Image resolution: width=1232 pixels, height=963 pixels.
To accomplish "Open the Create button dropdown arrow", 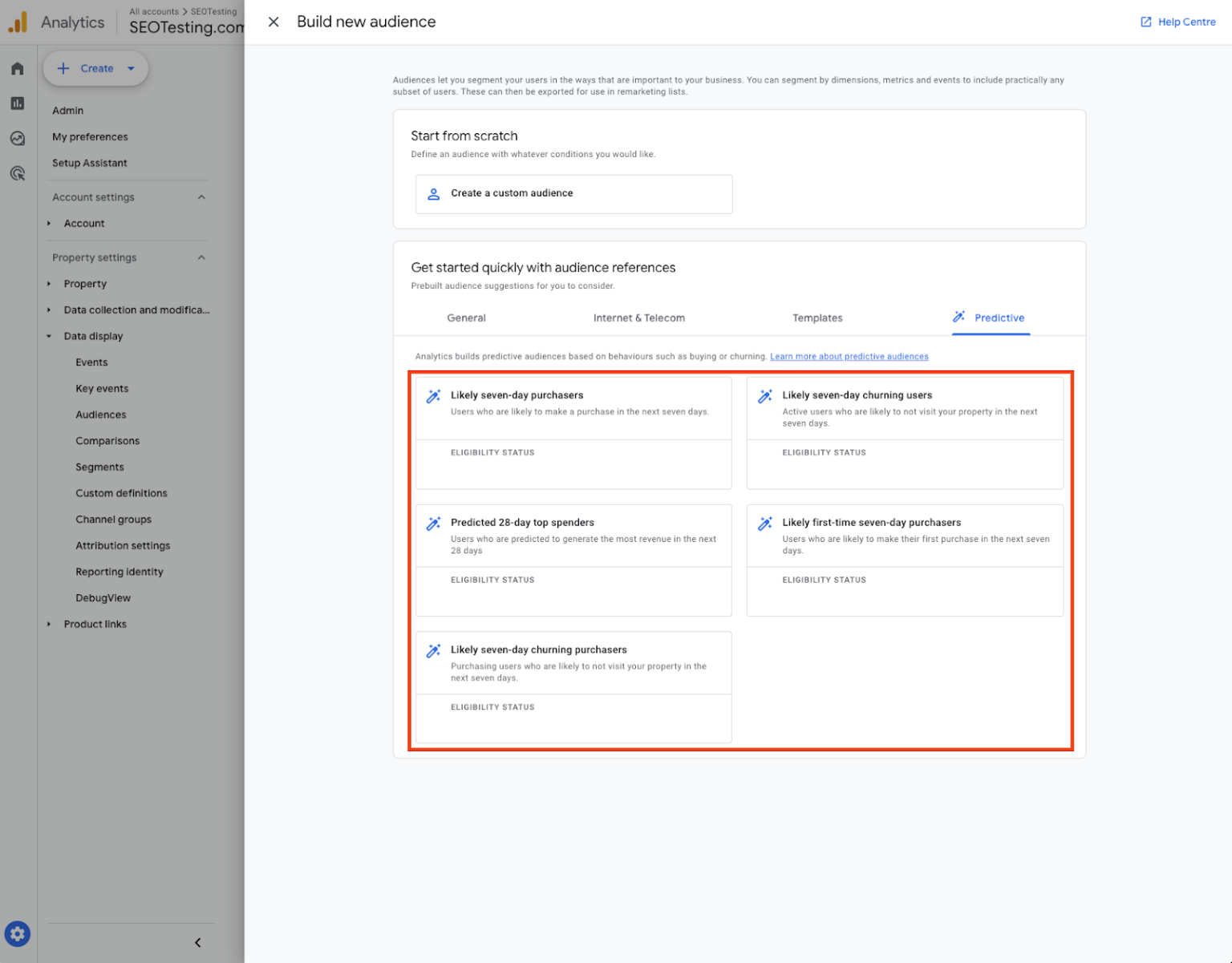I will point(130,68).
